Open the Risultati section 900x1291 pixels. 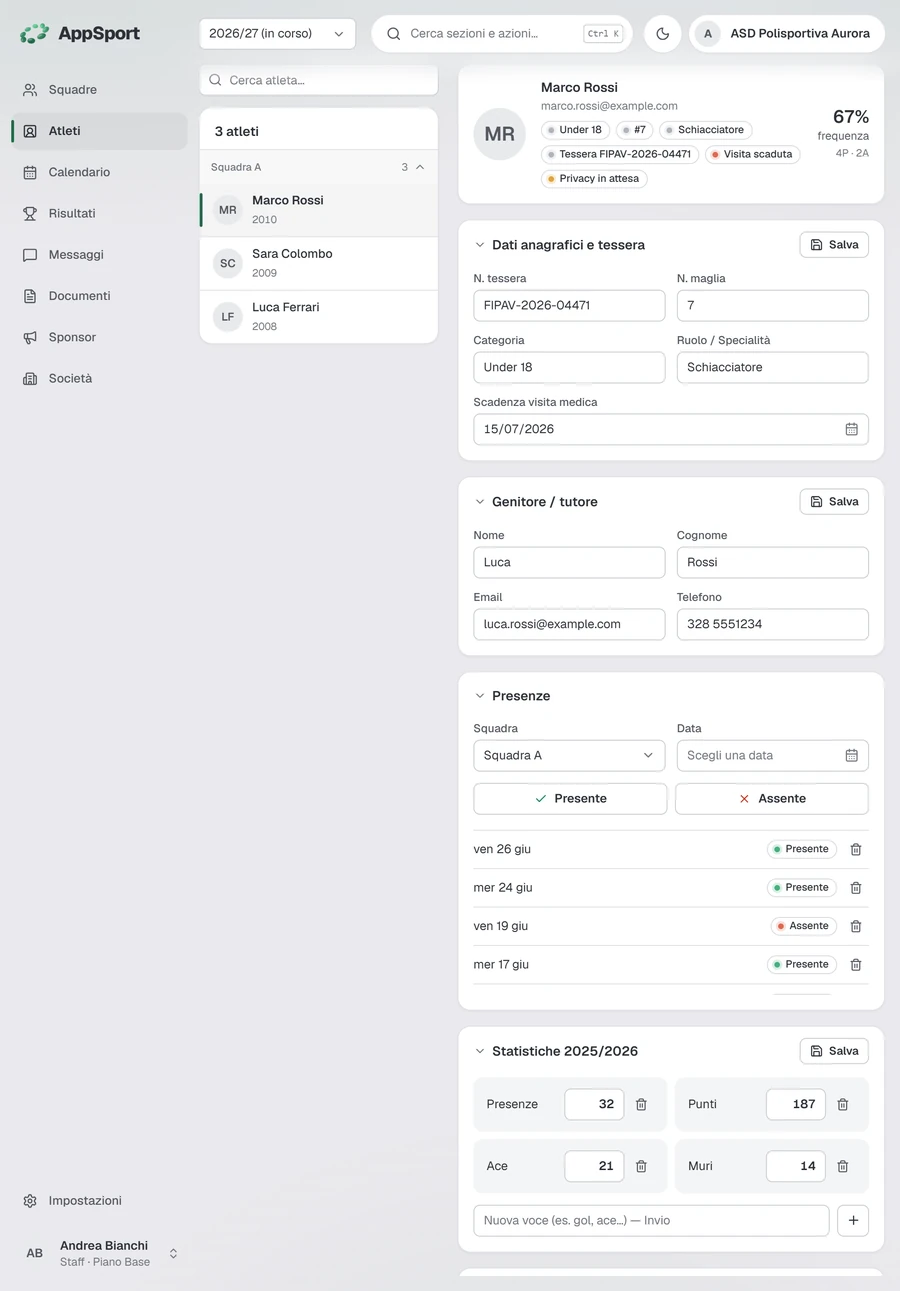99,213
